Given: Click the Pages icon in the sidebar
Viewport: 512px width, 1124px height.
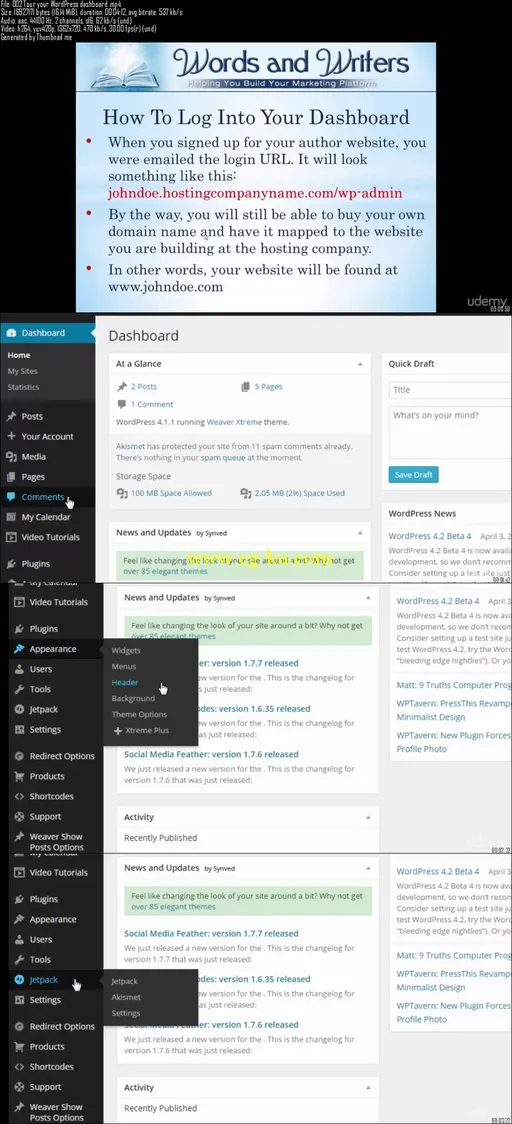Looking at the screenshot, I should pyautogui.click(x=11, y=477).
